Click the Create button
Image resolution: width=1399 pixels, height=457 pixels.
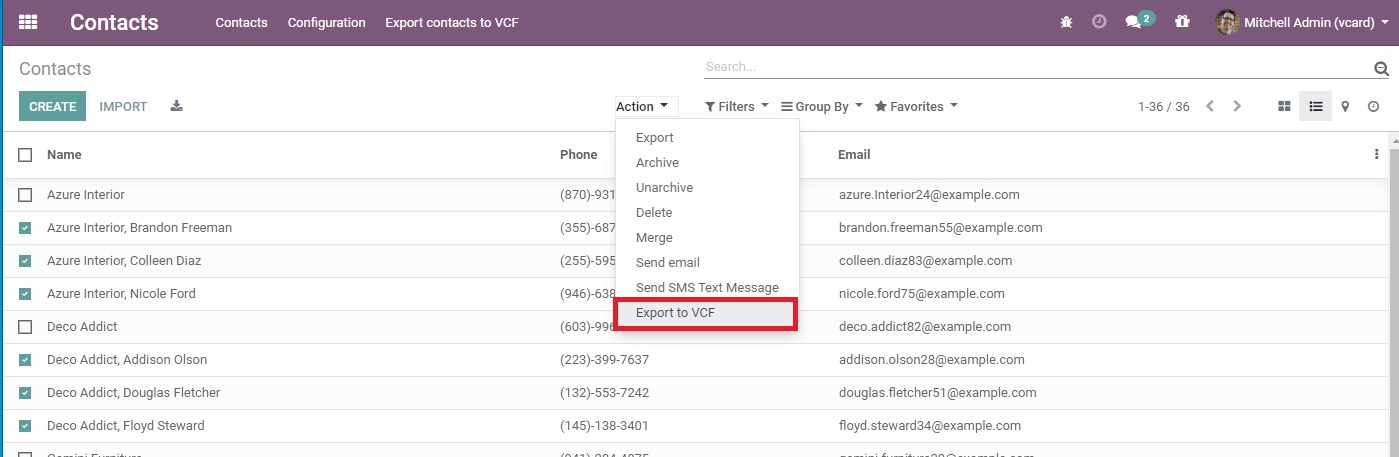click(52, 106)
